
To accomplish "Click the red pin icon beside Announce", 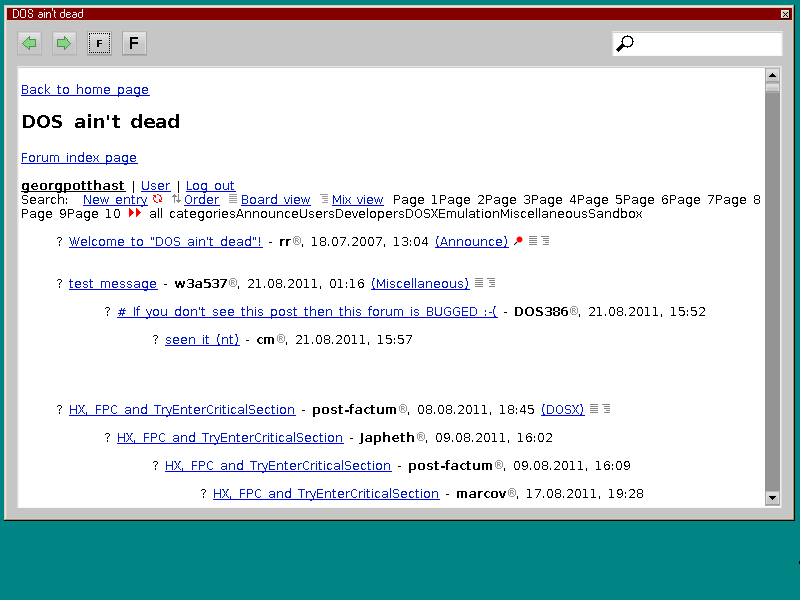I will [x=518, y=241].
